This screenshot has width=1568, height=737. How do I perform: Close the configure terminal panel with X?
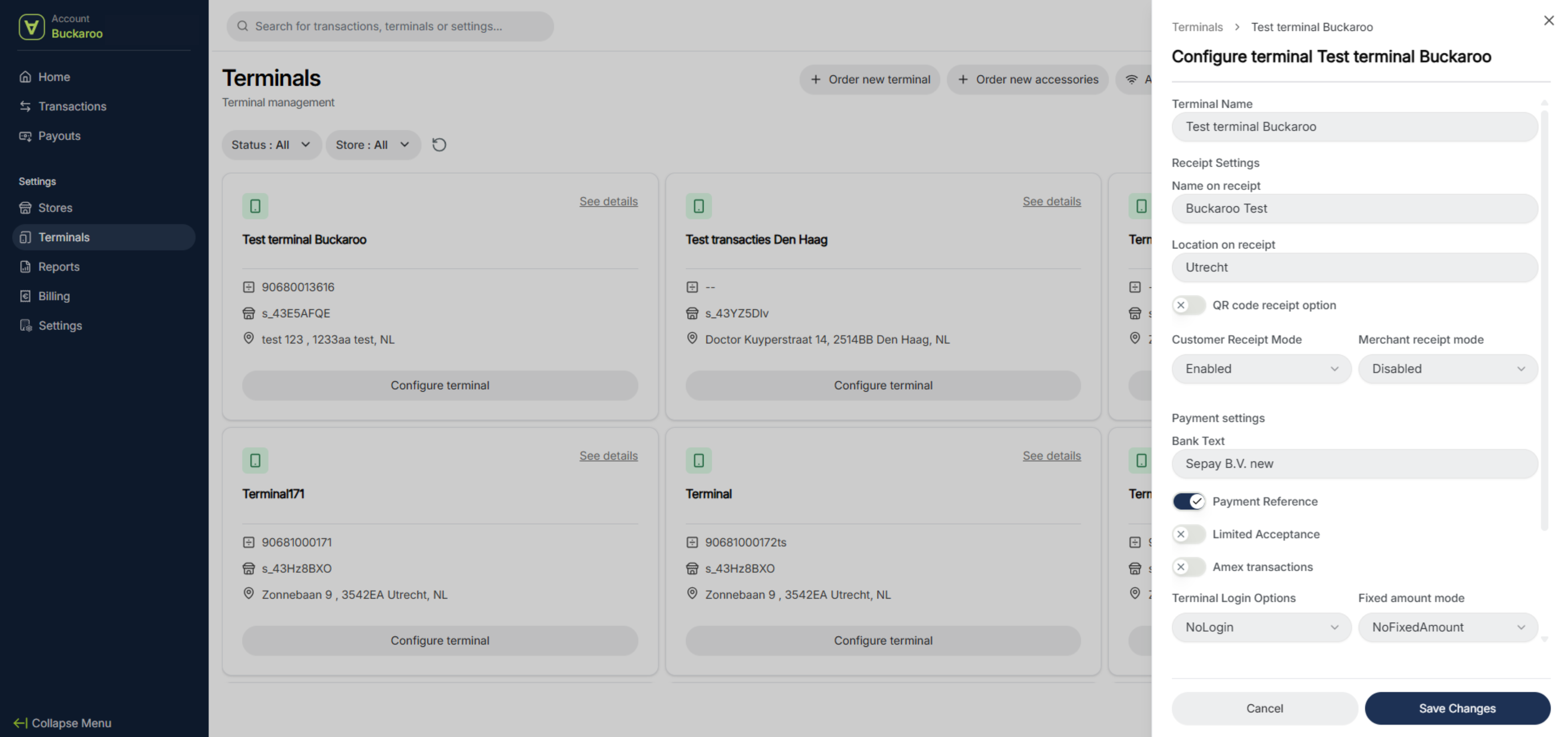point(1549,20)
